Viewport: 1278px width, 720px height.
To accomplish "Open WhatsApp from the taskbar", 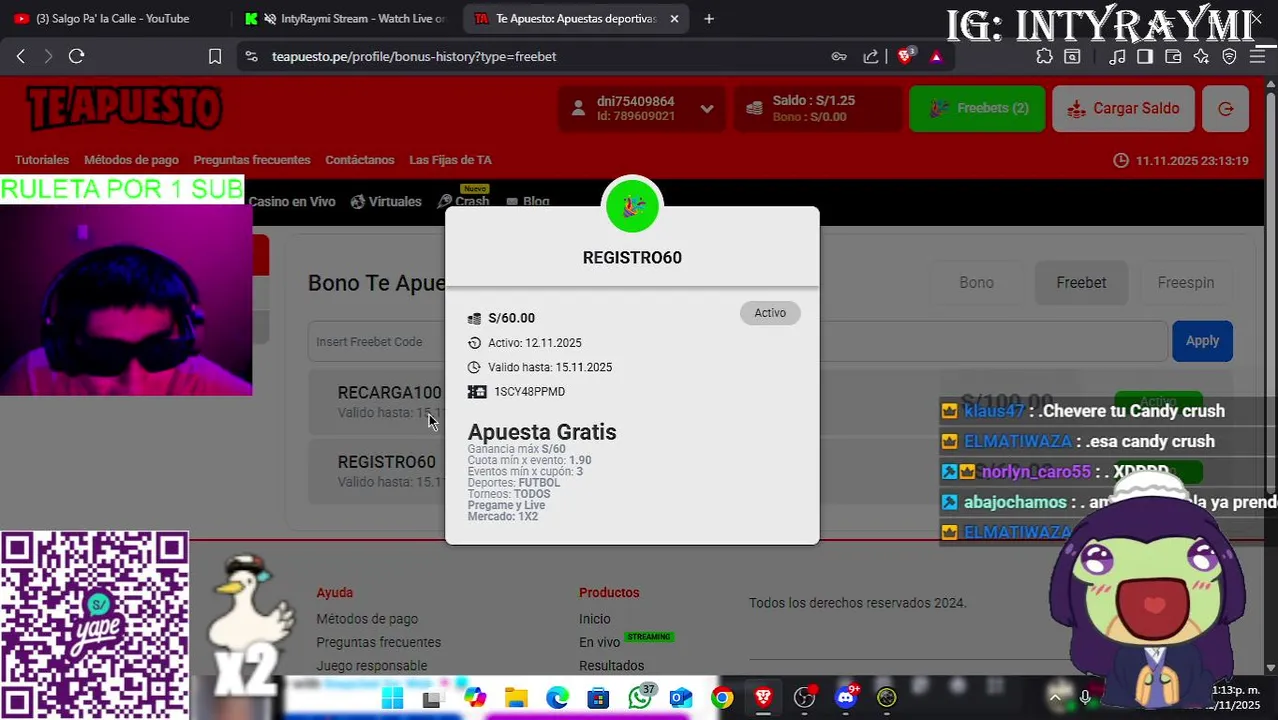I will coord(640,697).
